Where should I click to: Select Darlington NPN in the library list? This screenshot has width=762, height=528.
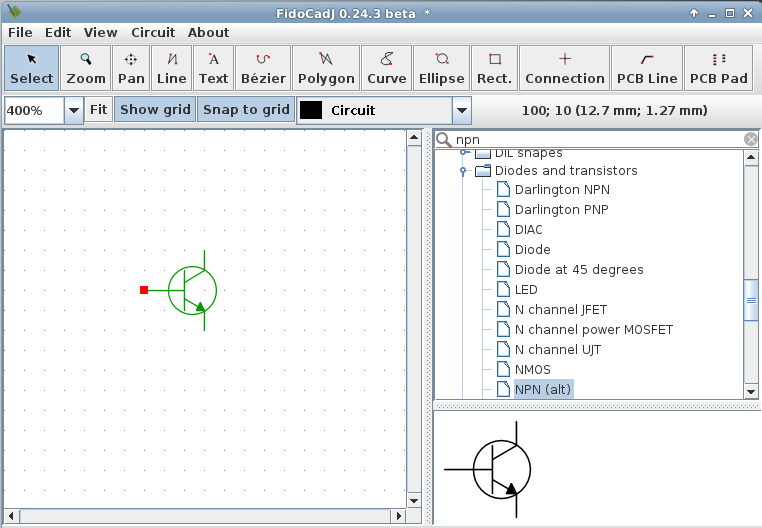coord(561,190)
